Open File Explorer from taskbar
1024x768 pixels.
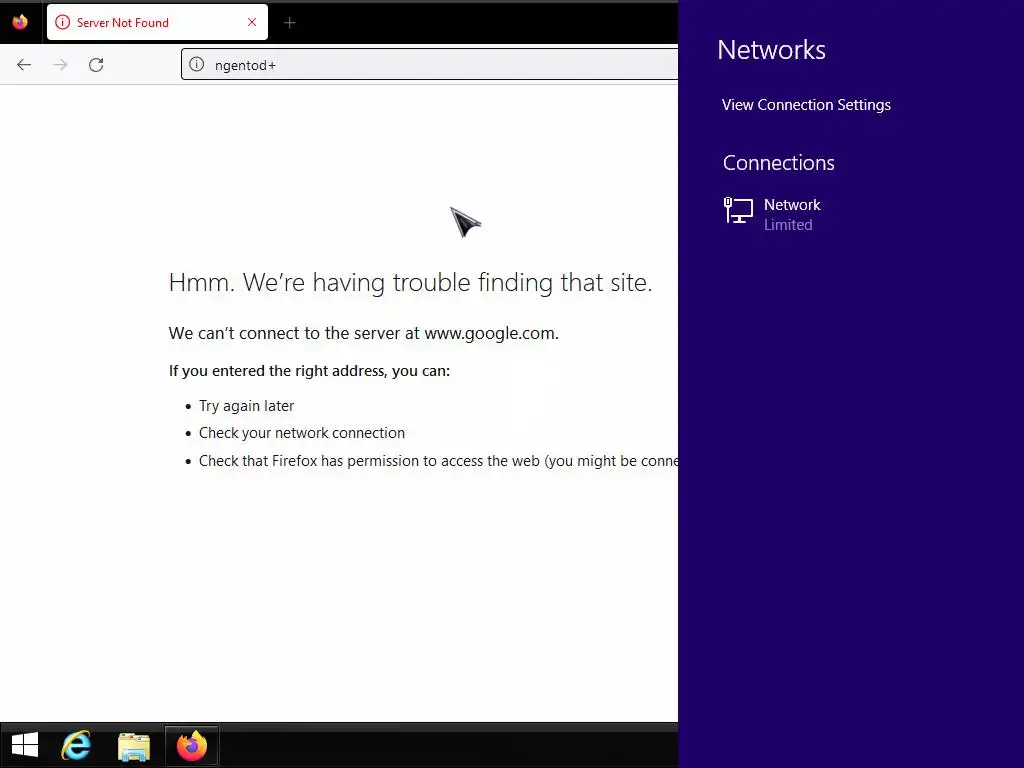(x=134, y=746)
